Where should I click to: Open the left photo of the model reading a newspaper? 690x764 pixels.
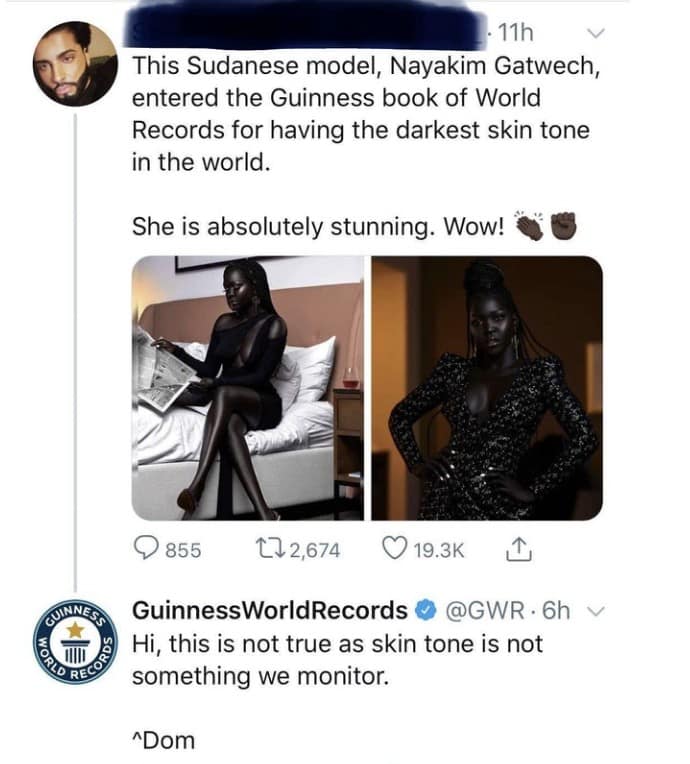click(x=248, y=388)
